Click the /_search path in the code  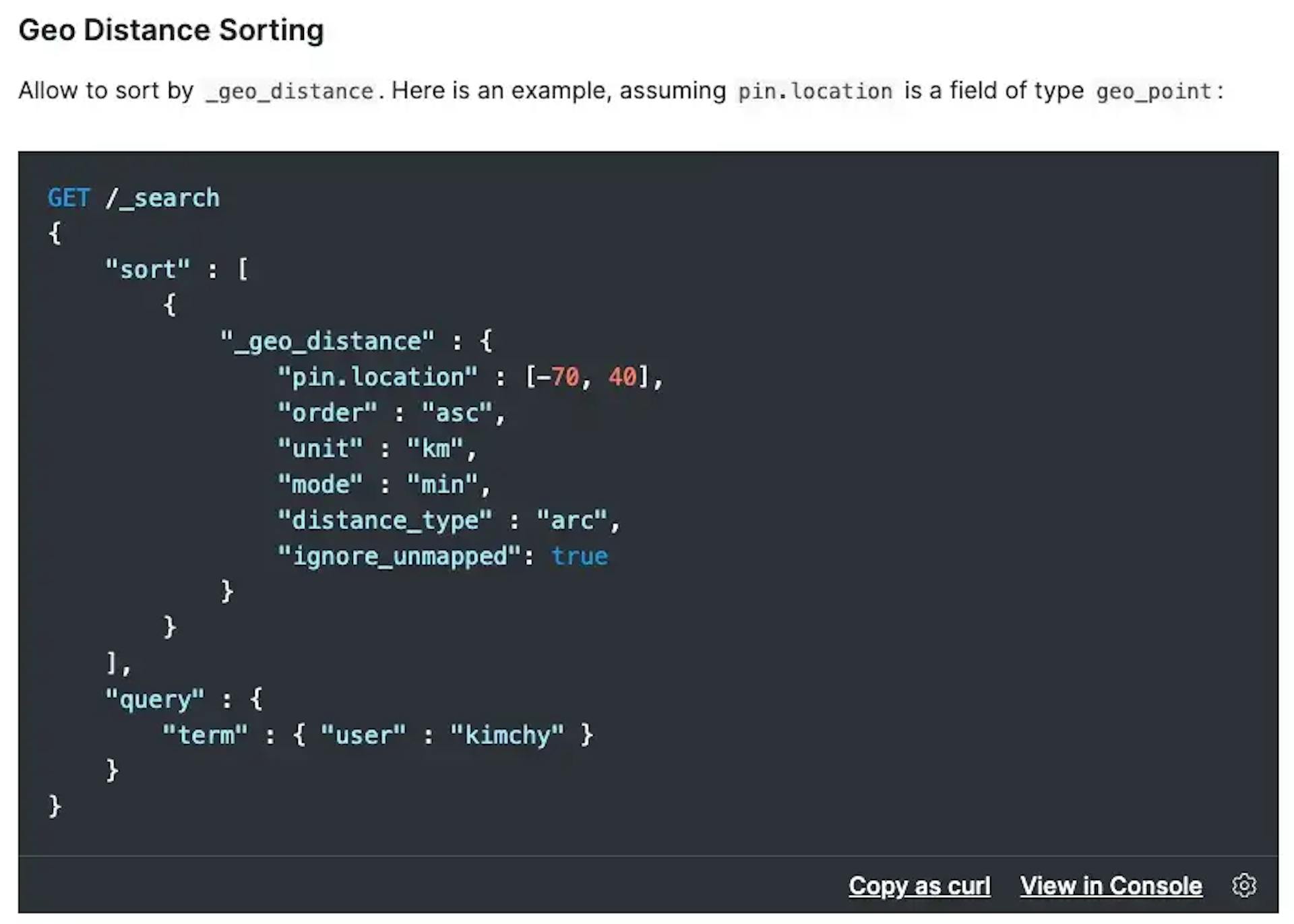click(x=162, y=198)
